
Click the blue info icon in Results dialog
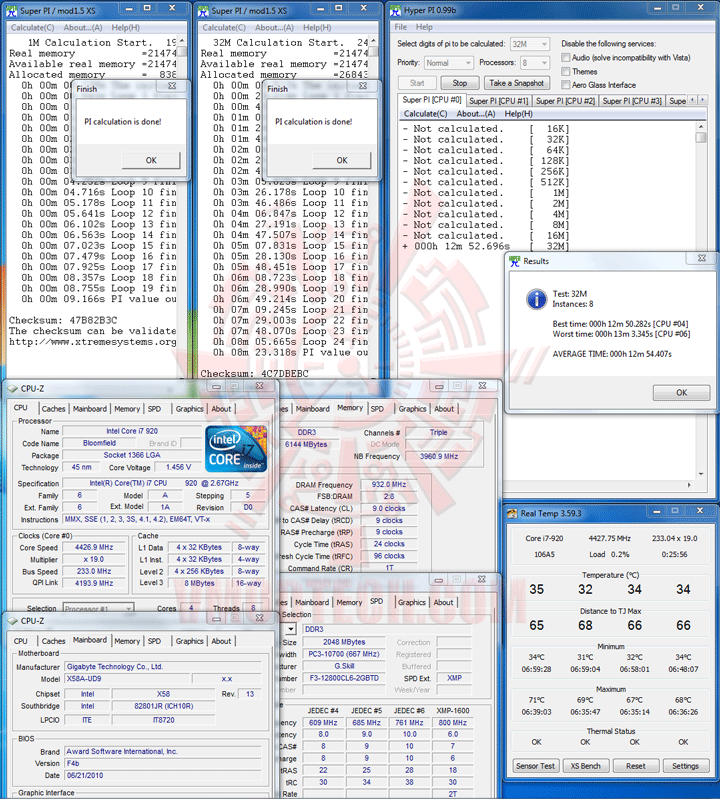(x=536, y=299)
